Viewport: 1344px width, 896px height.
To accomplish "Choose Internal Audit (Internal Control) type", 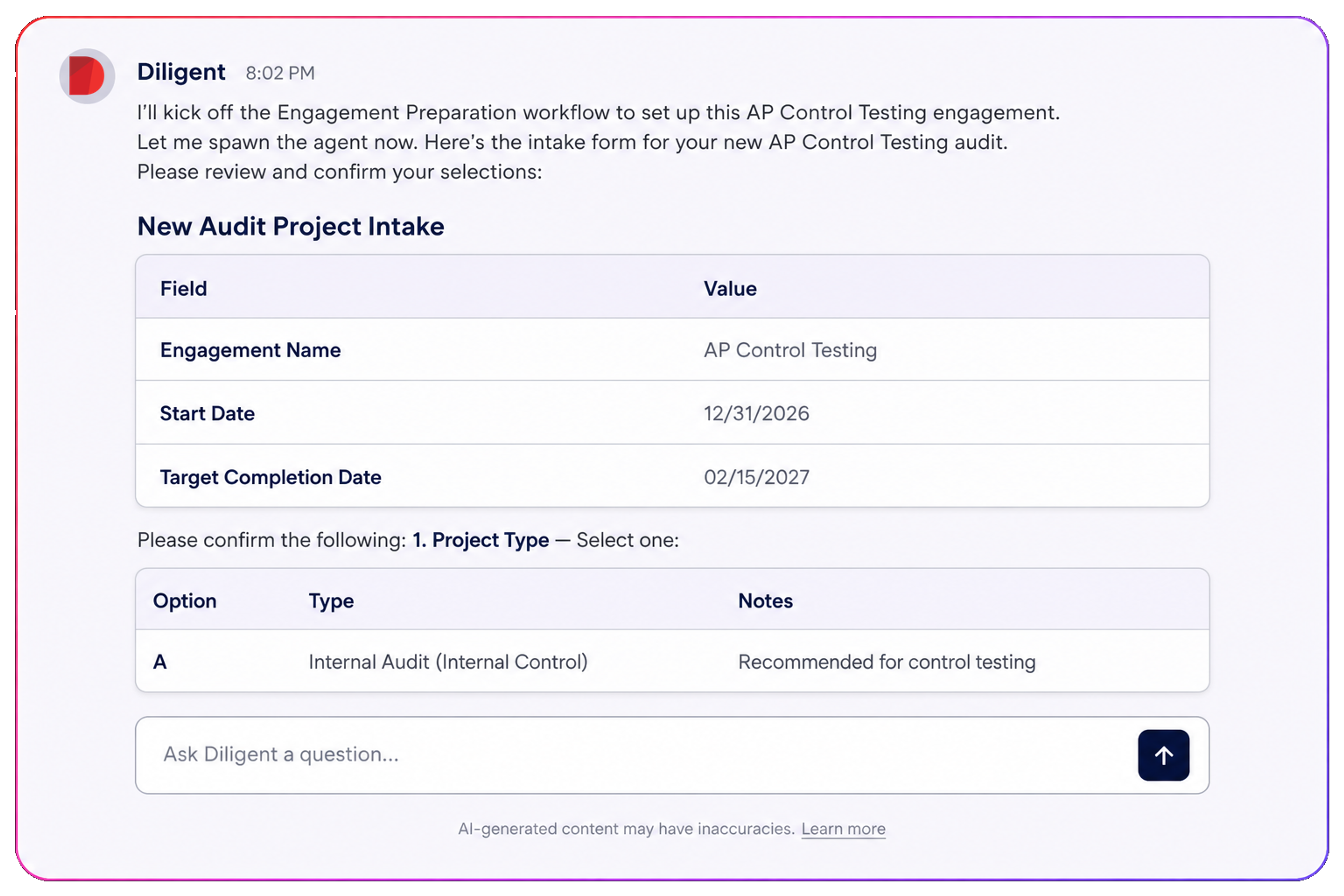I will click(x=448, y=662).
